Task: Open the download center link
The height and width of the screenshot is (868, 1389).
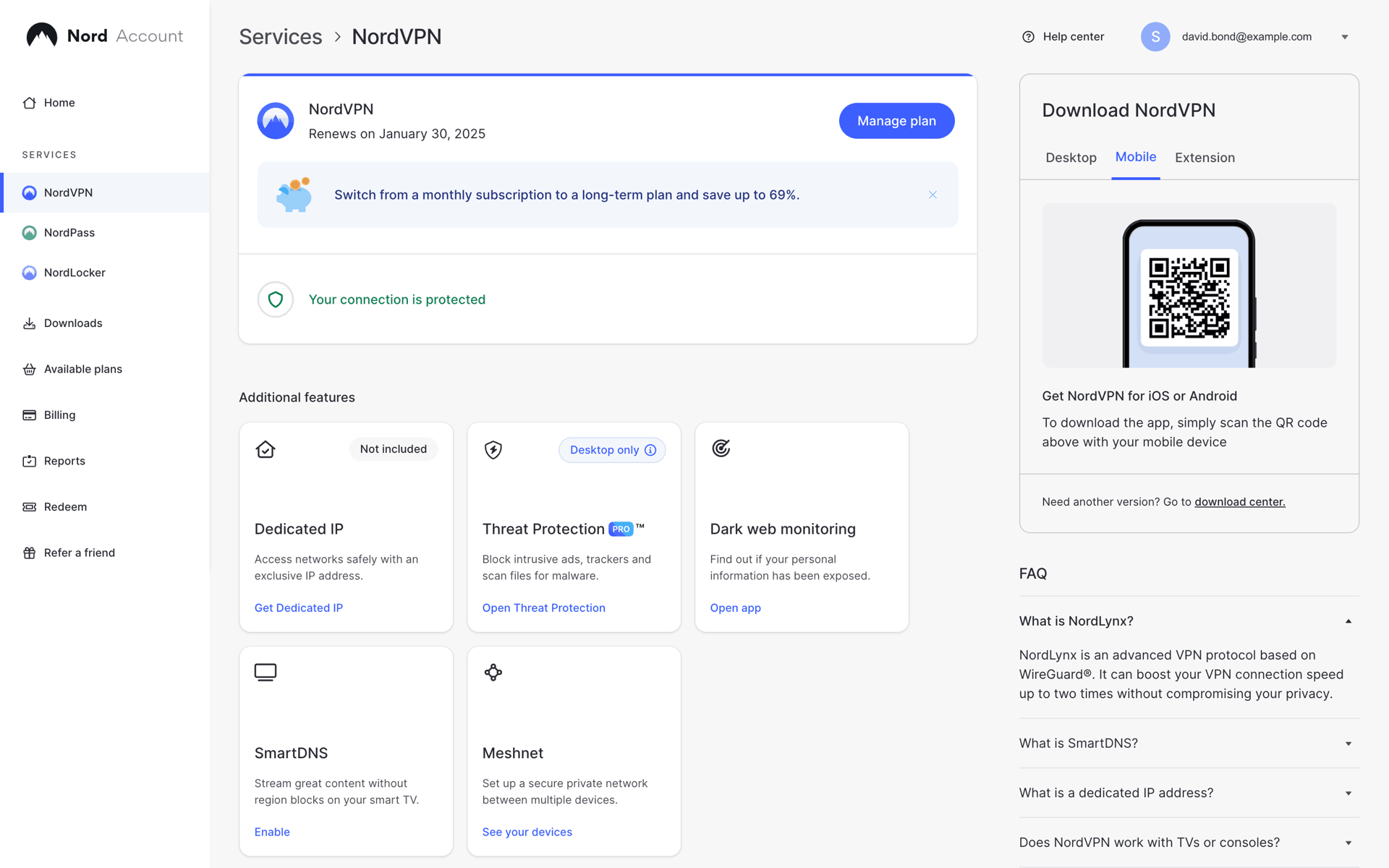Action: 1240,502
